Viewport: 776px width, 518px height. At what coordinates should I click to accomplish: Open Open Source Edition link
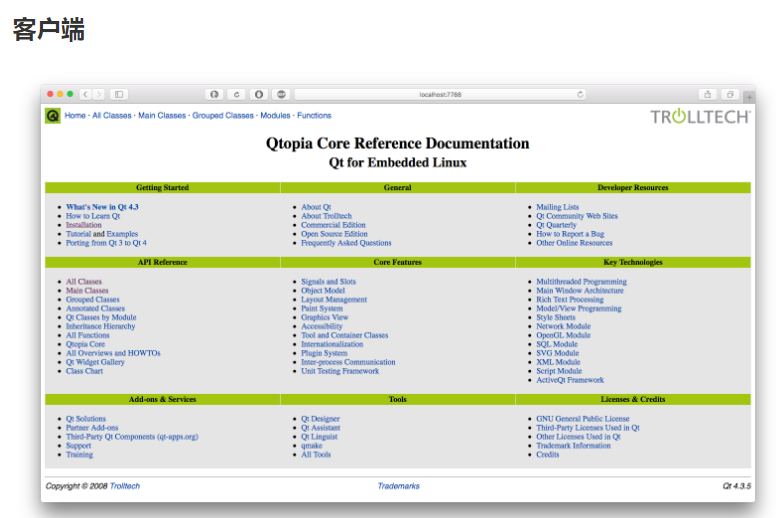point(335,234)
